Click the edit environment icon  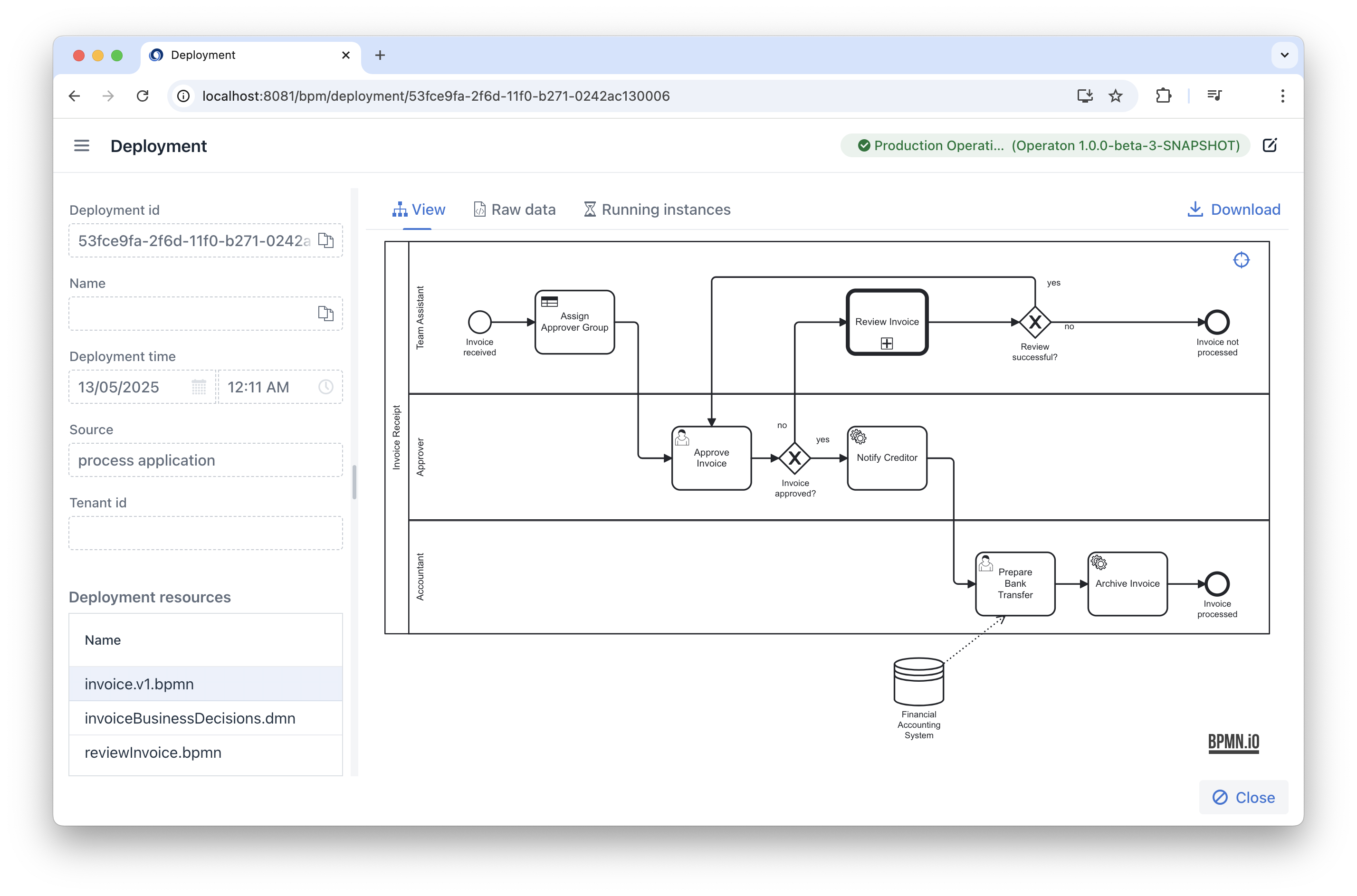pyautogui.click(x=1270, y=145)
